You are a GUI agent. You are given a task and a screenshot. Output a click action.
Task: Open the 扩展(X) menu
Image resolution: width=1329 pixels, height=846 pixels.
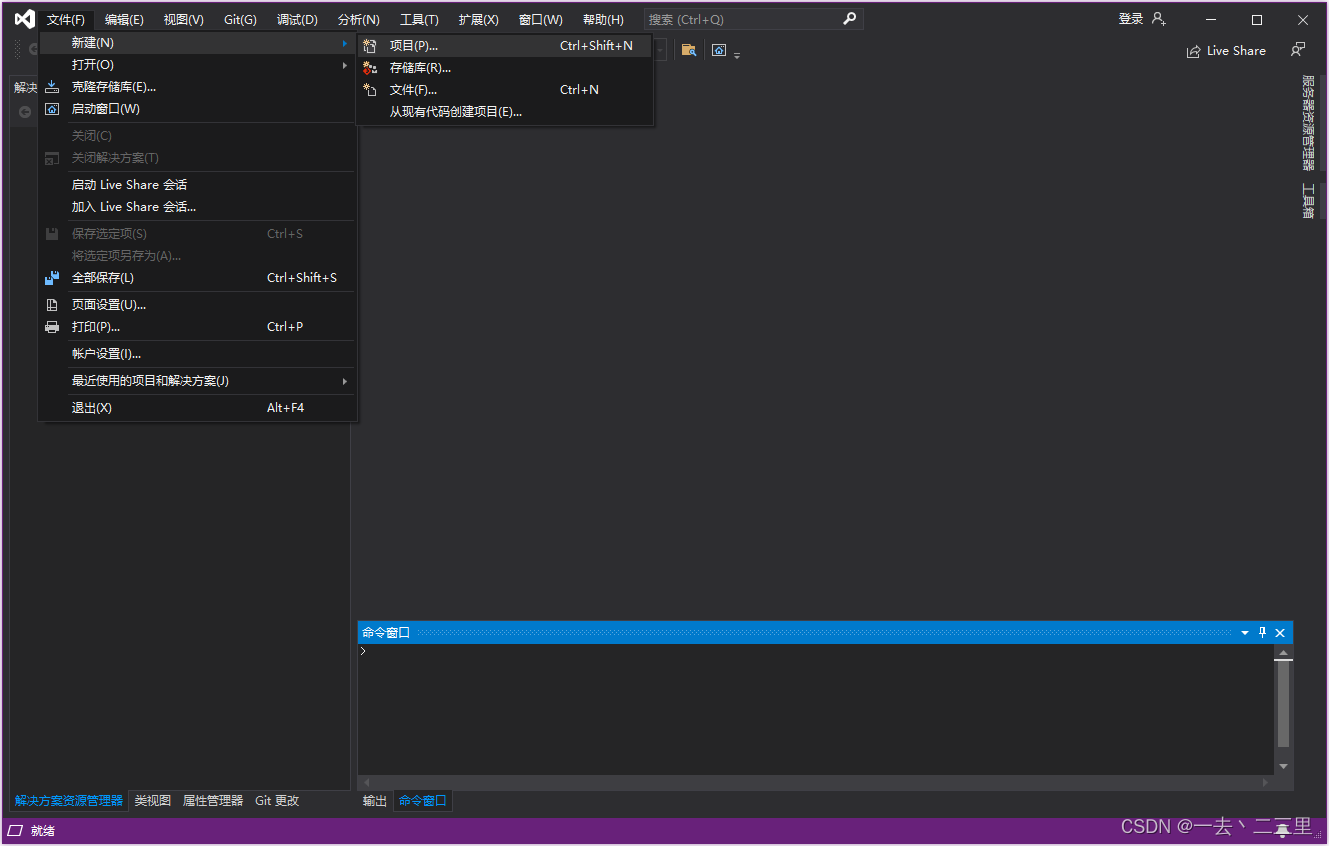point(479,20)
